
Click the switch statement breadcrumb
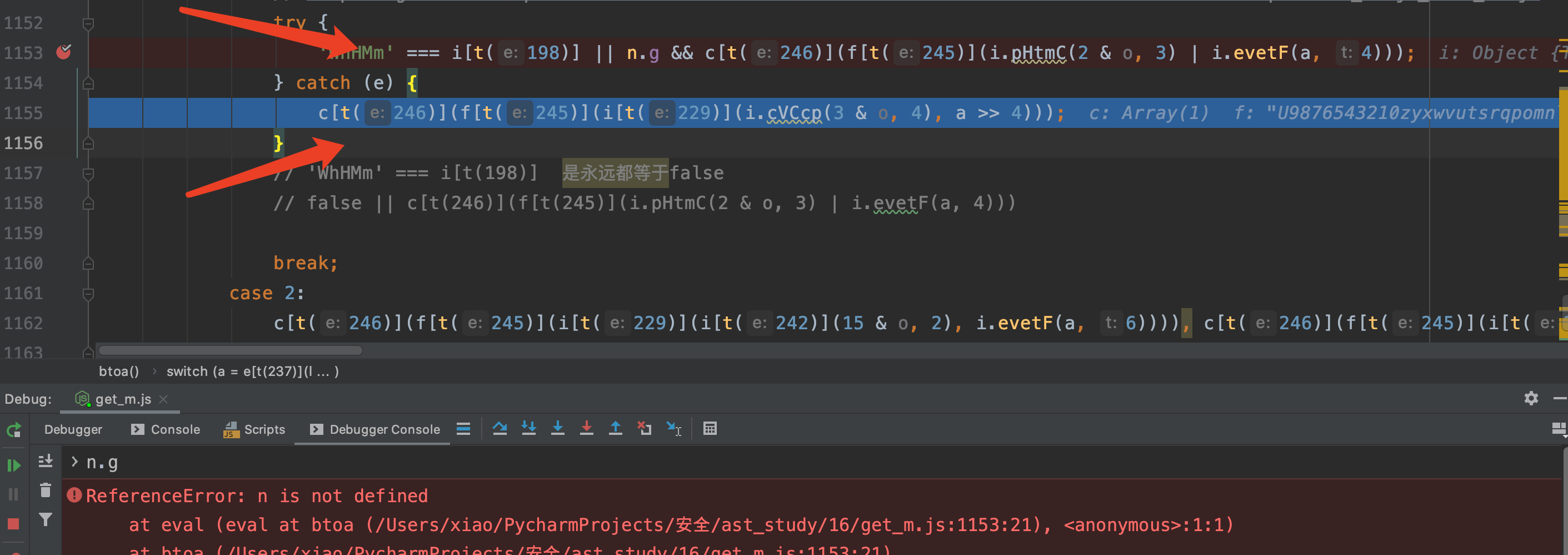tap(253, 371)
